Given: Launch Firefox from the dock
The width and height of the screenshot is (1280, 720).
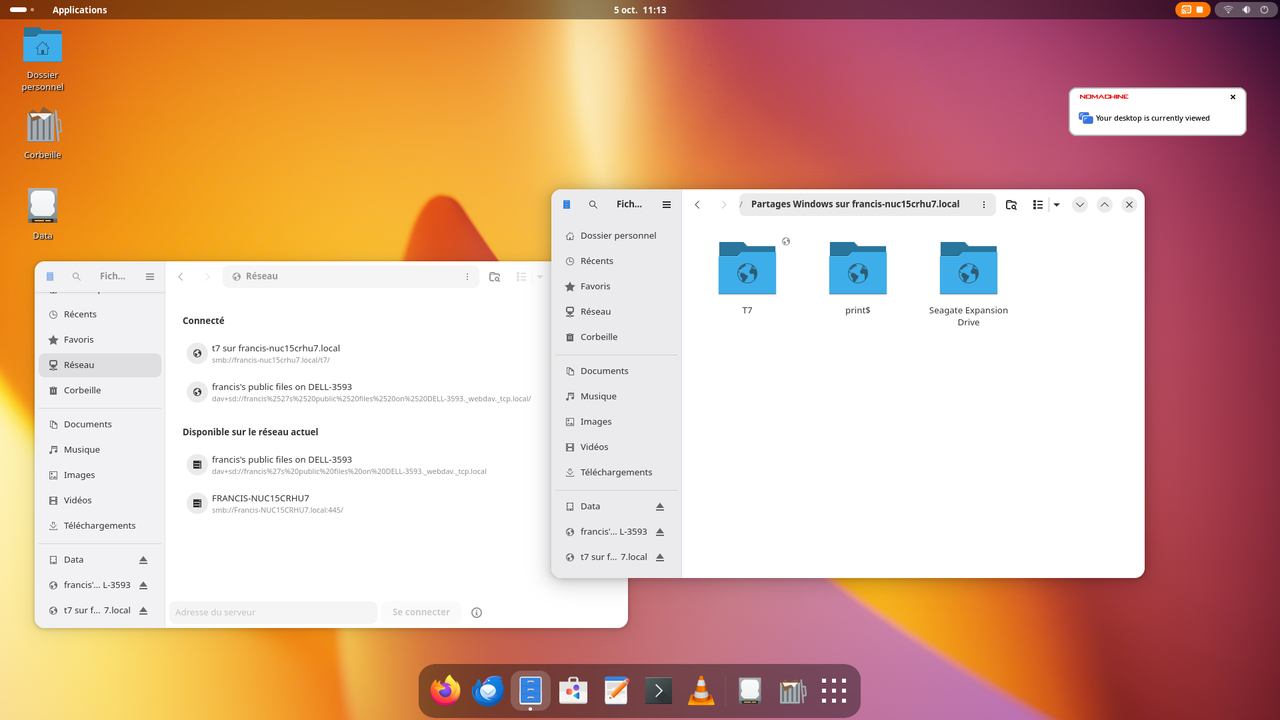Looking at the screenshot, I should click(x=445, y=690).
